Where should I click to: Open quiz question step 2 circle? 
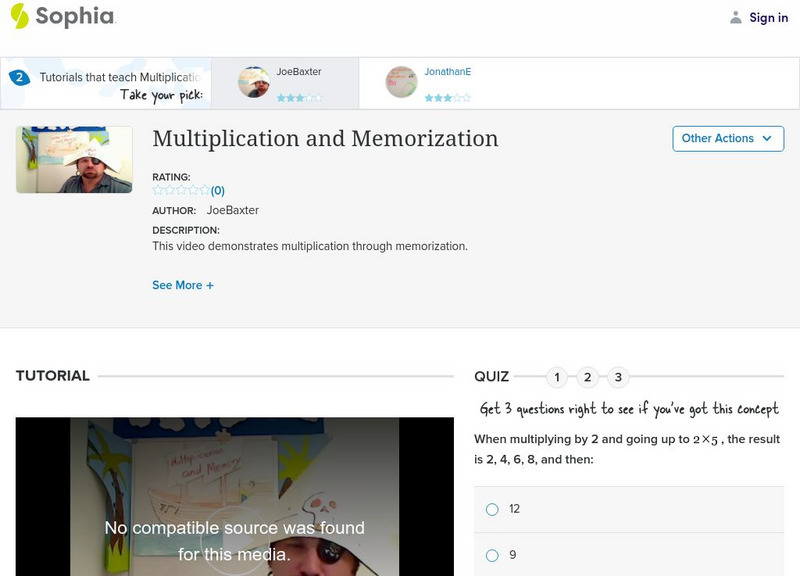coord(589,377)
